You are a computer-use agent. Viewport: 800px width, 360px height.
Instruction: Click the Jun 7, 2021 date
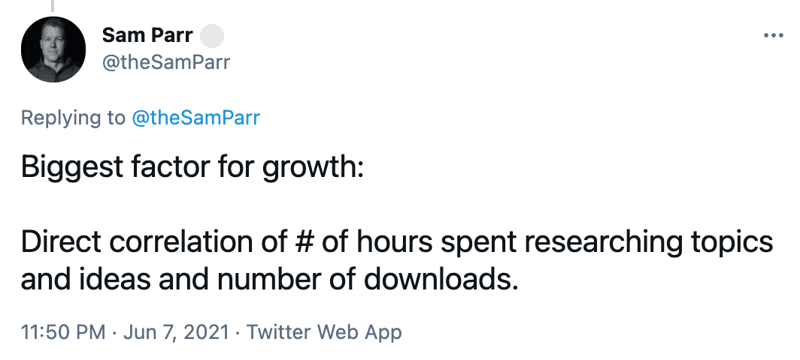tap(174, 332)
